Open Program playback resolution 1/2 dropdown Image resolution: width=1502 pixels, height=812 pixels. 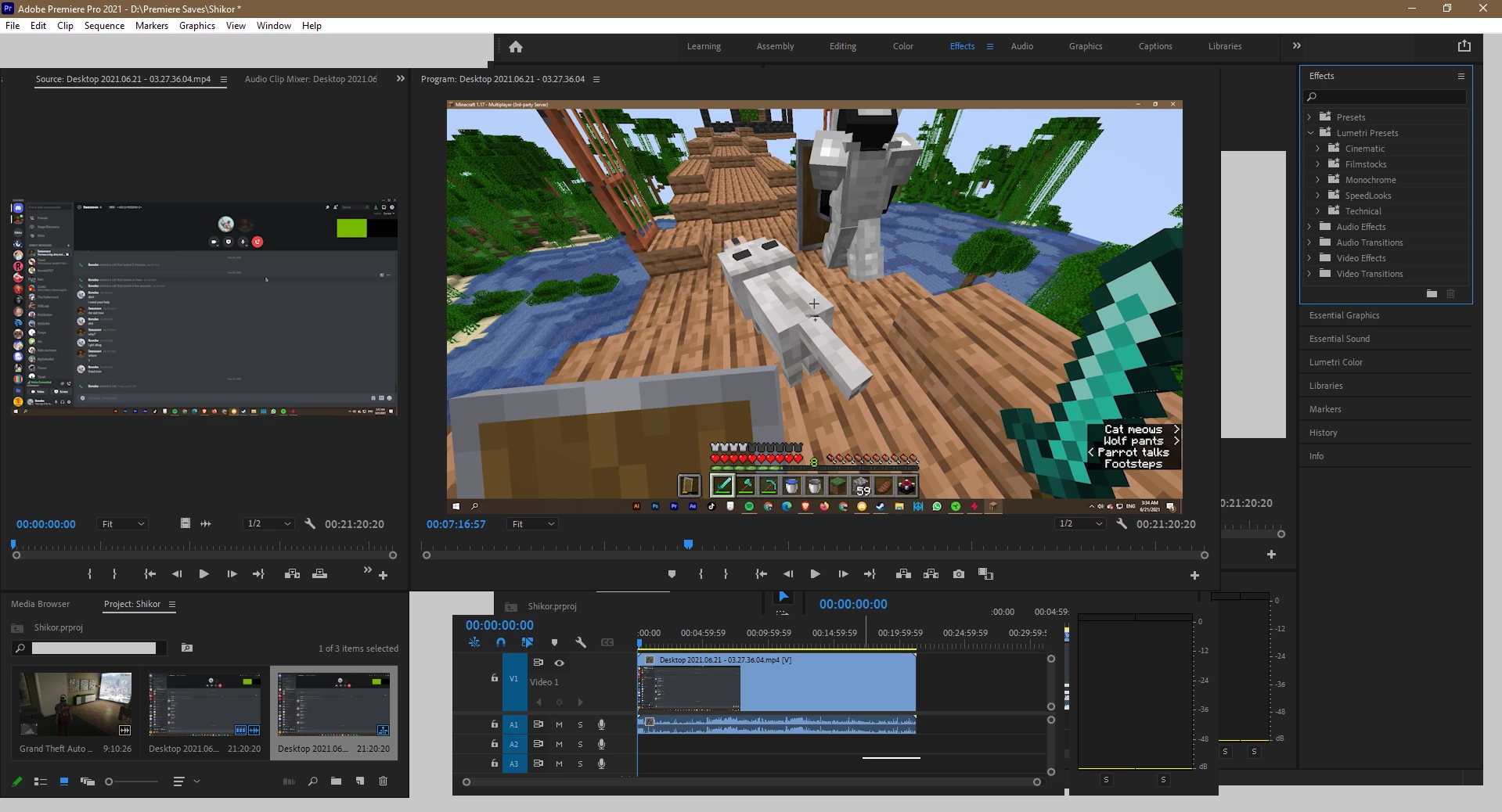click(1080, 524)
